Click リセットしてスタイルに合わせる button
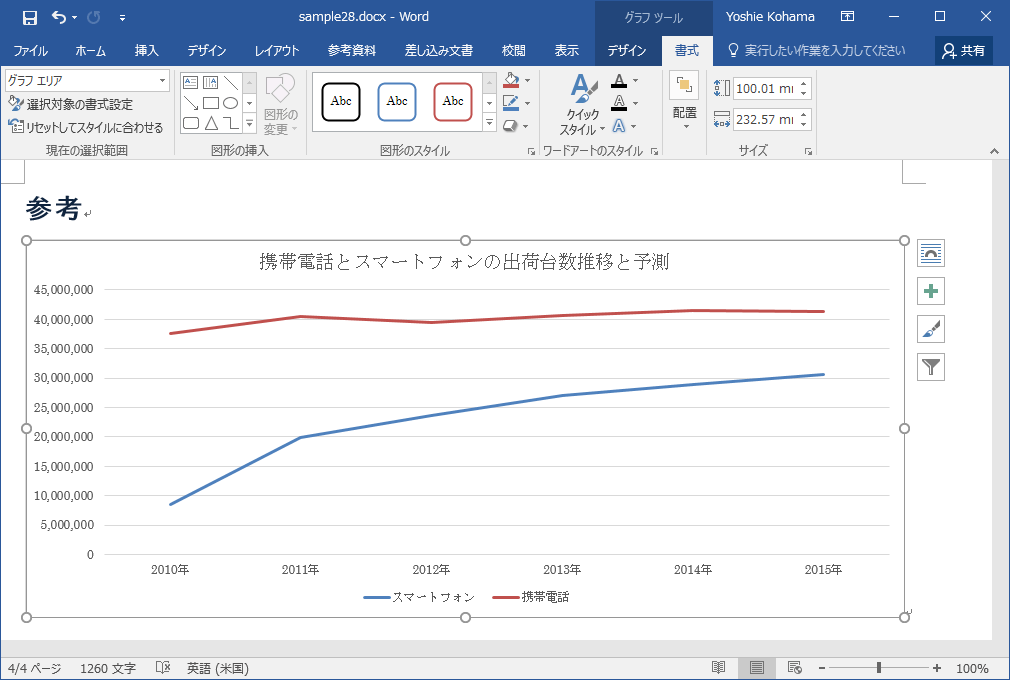 (85, 127)
